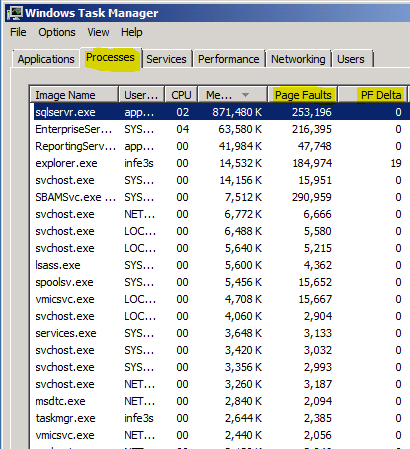
Task: Select svchost.exe using 5,640 K
Action: [220, 248]
